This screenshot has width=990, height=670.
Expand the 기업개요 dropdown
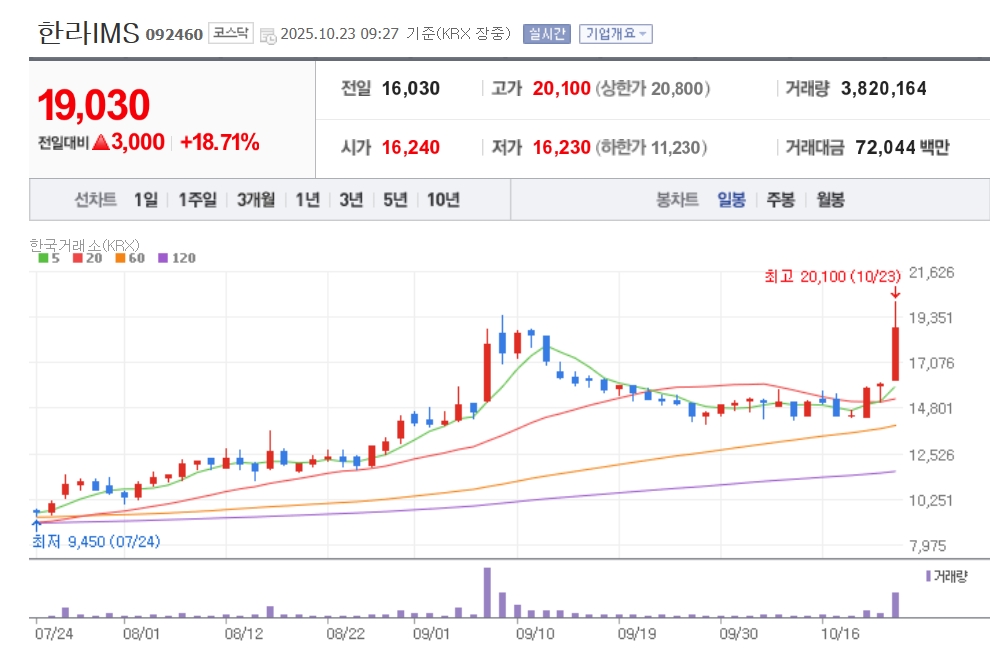click(615, 34)
